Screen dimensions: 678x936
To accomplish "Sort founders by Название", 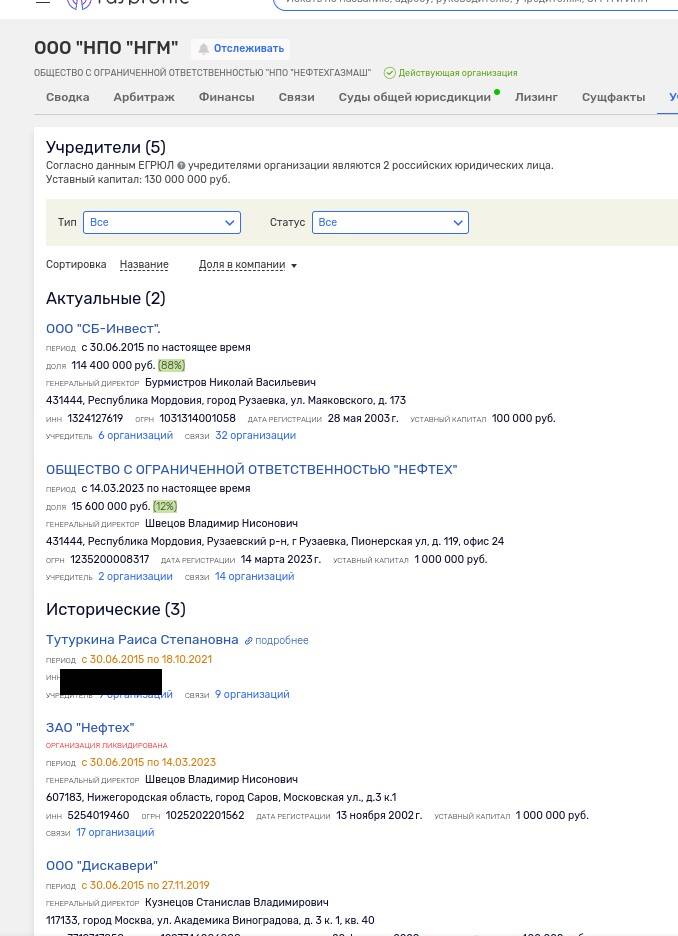I will (144, 265).
